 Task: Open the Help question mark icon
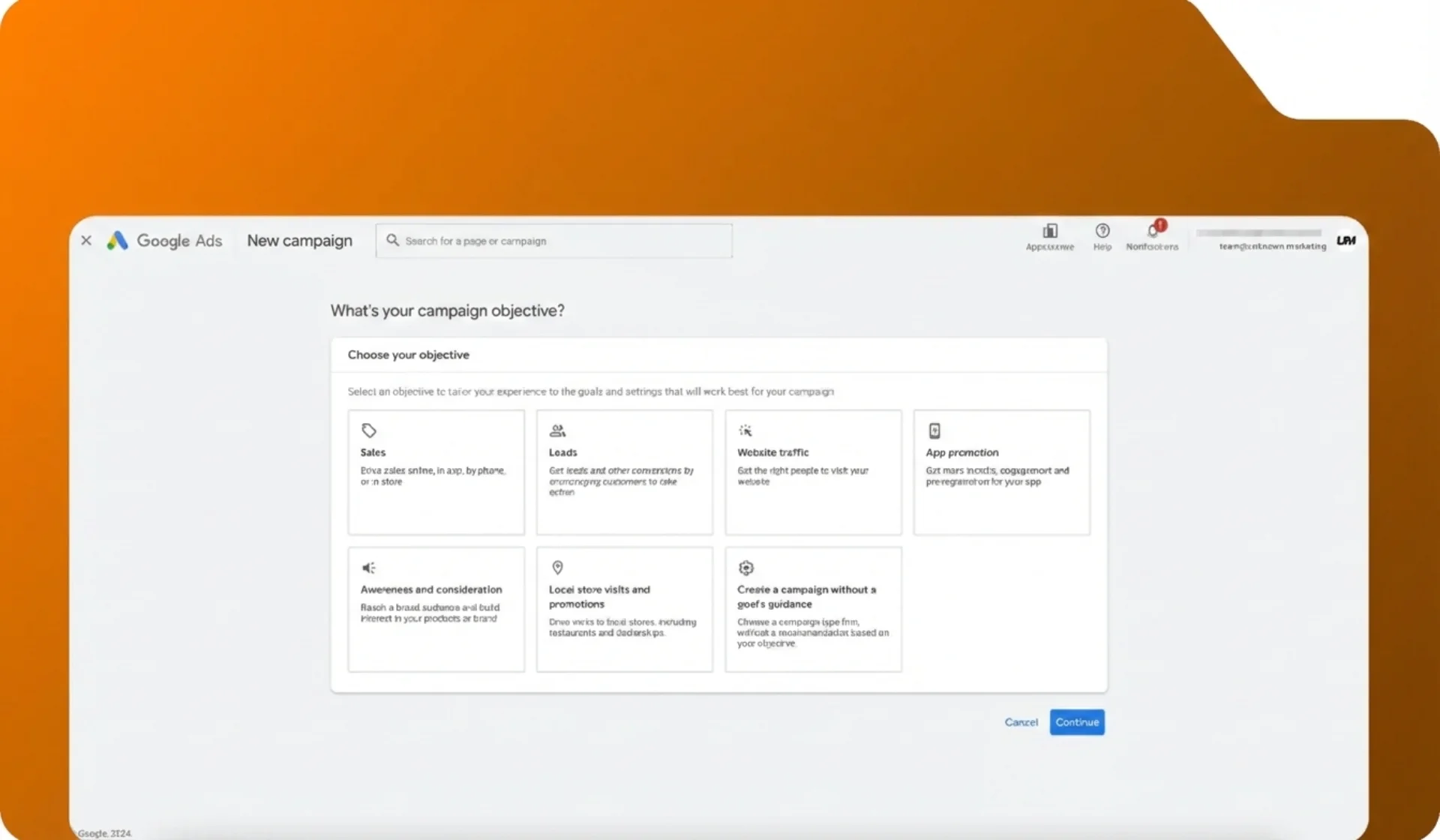[x=1102, y=231]
